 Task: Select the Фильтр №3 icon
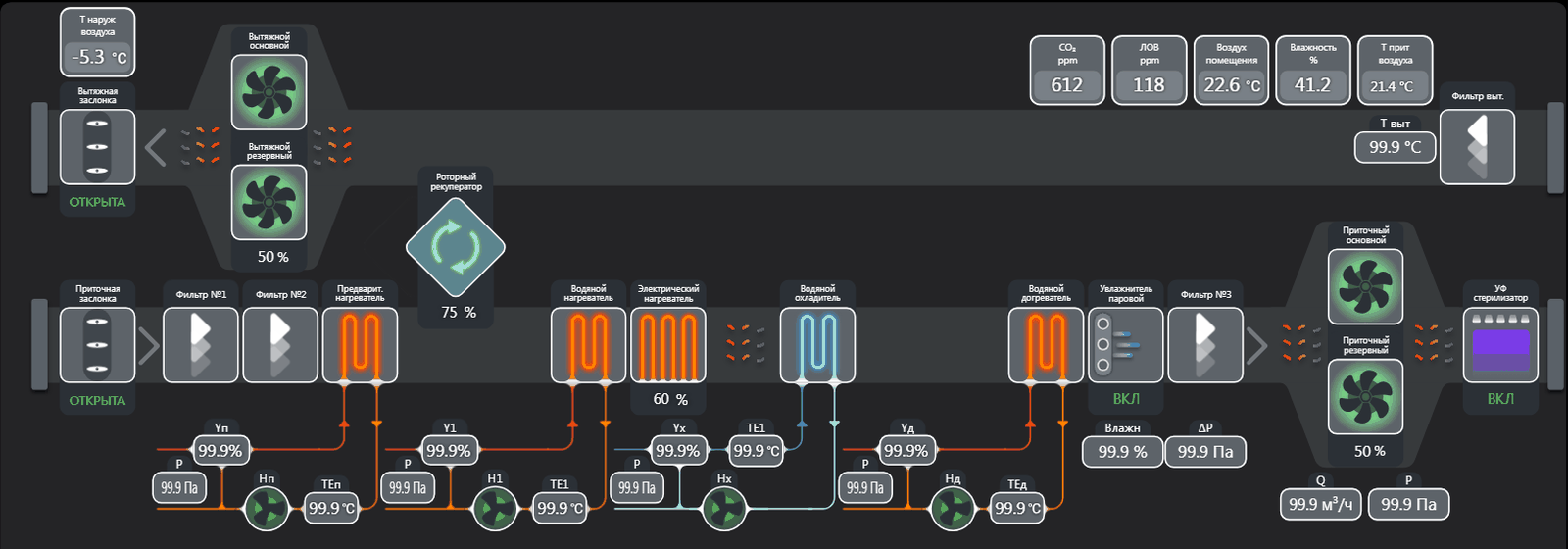point(1205,345)
